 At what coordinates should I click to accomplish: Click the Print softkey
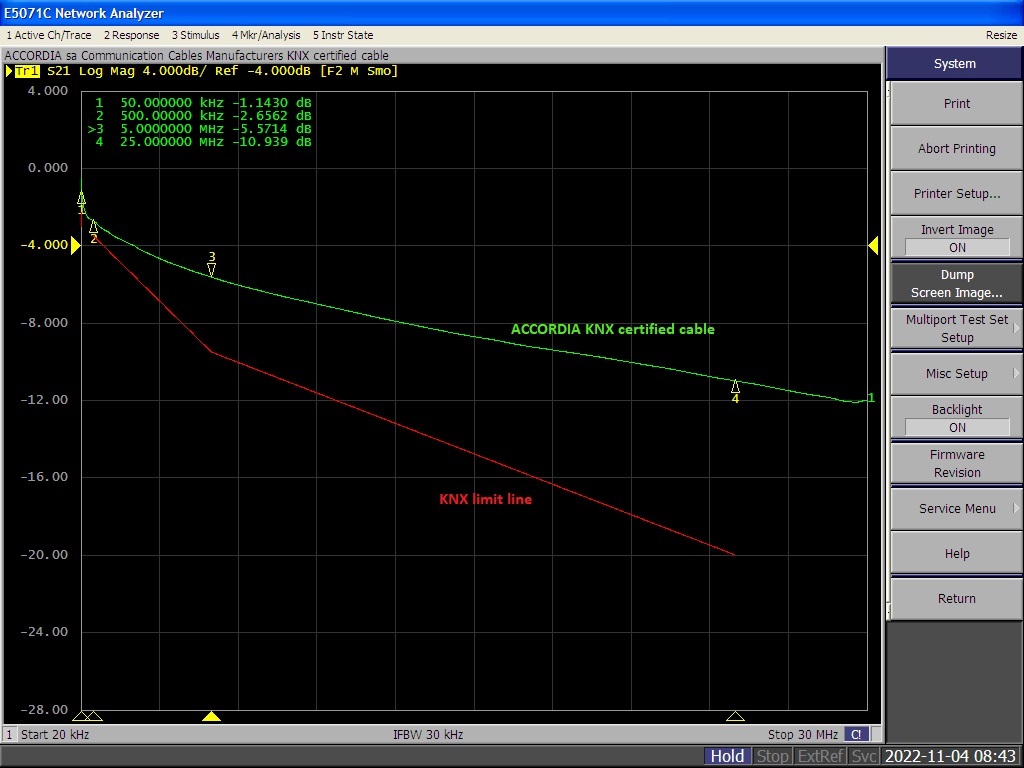[x=957, y=103]
